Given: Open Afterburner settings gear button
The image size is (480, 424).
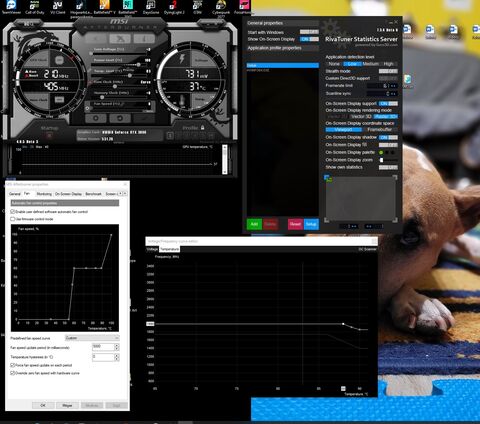Looking at the screenshot, I should tap(96, 118).
